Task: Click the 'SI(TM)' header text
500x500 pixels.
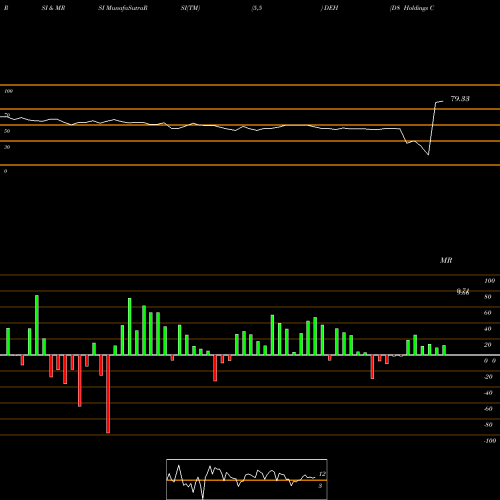Action: pos(190,8)
